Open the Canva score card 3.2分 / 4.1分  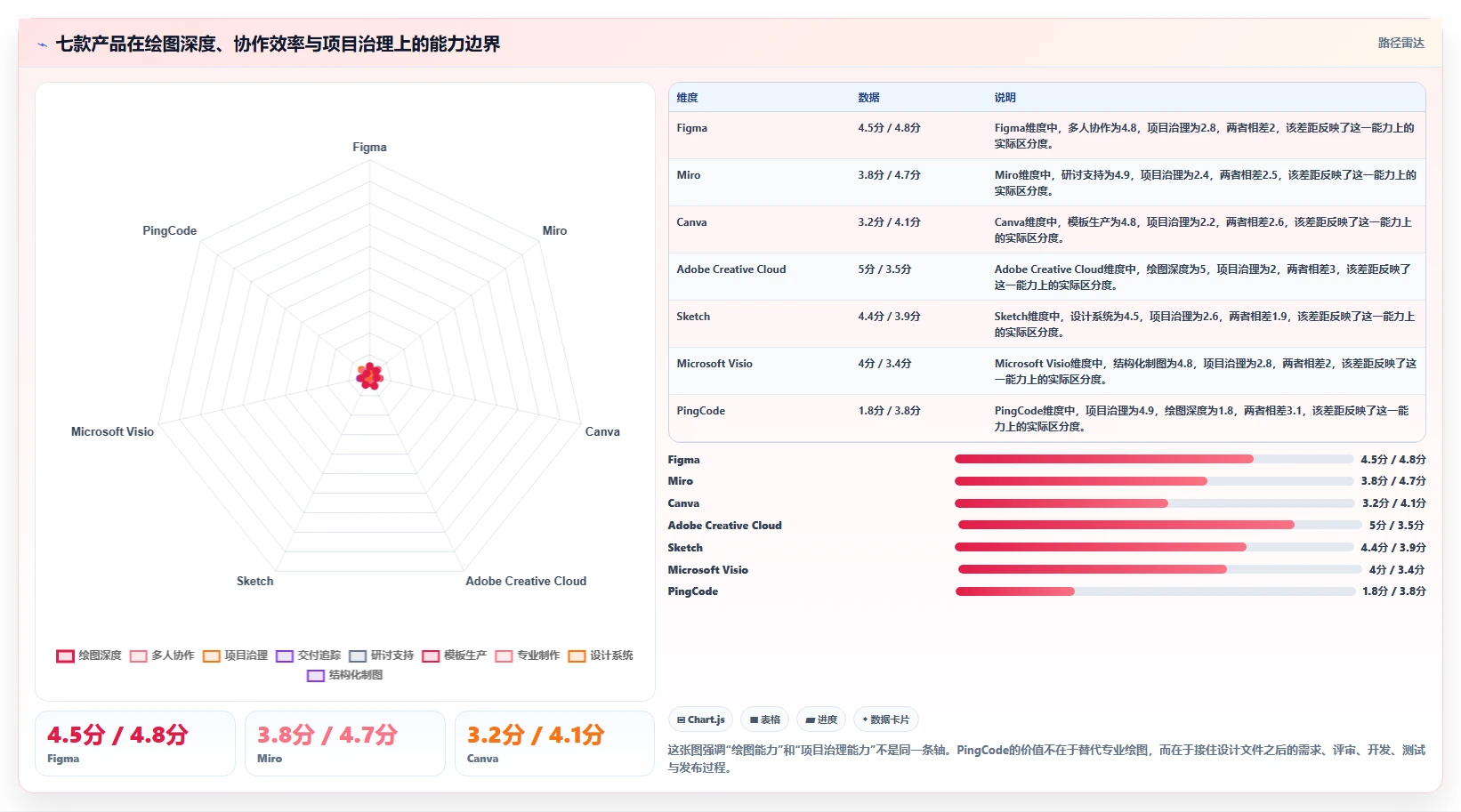554,744
